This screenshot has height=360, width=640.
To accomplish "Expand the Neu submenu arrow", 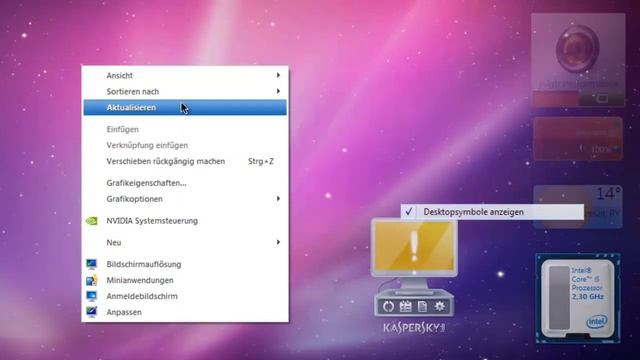I will (x=278, y=242).
